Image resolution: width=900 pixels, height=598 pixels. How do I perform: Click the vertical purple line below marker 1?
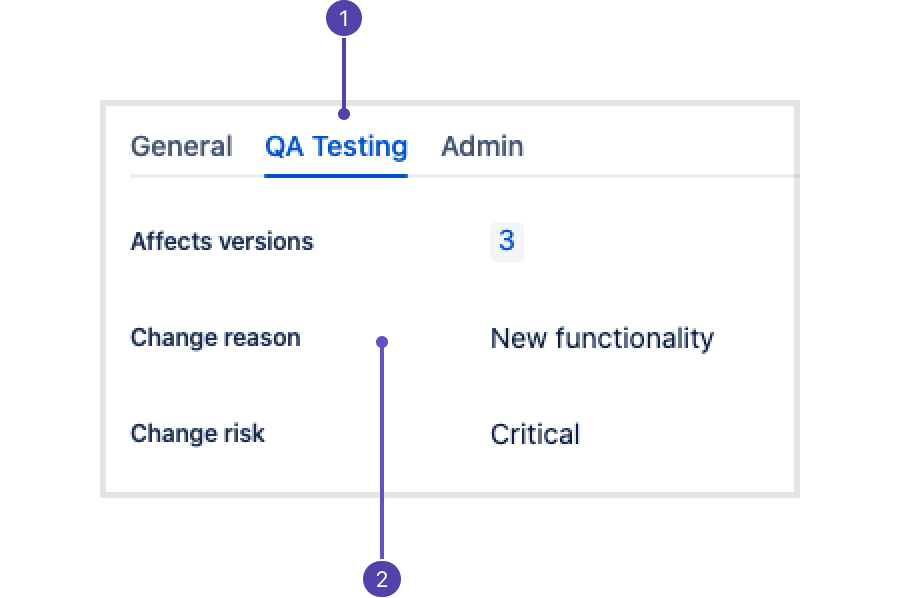point(344,72)
